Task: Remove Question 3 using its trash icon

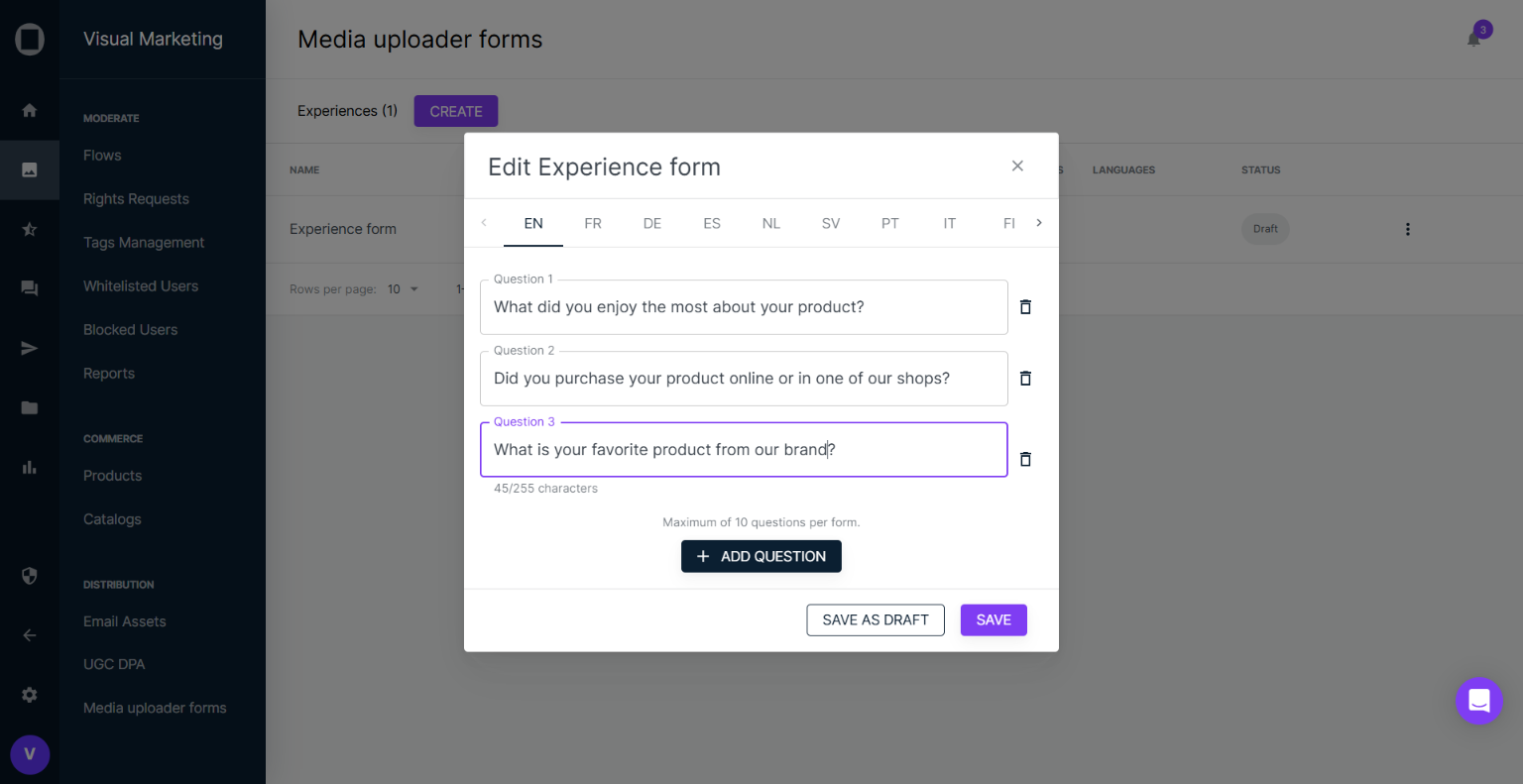Action: click(x=1025, y=459)
